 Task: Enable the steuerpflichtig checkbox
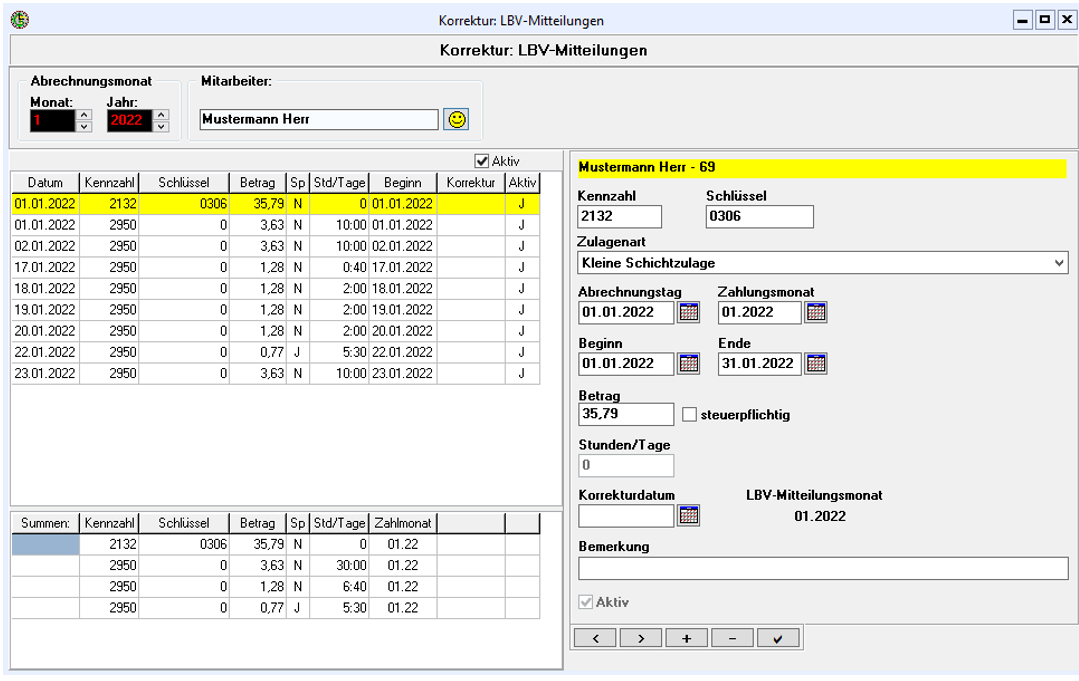[689, 414]
